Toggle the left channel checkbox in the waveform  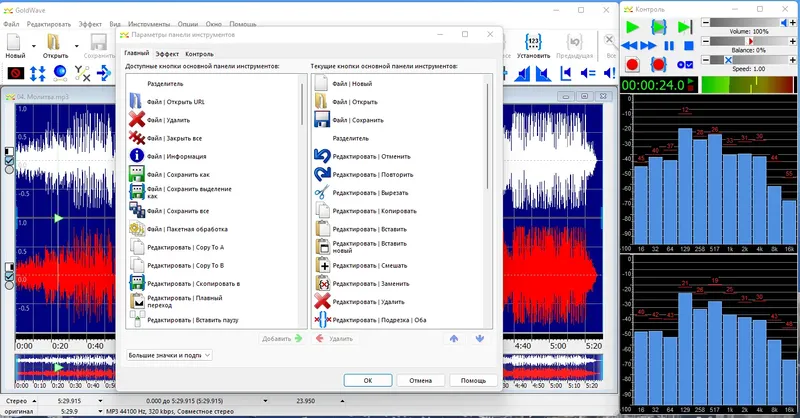9,160
